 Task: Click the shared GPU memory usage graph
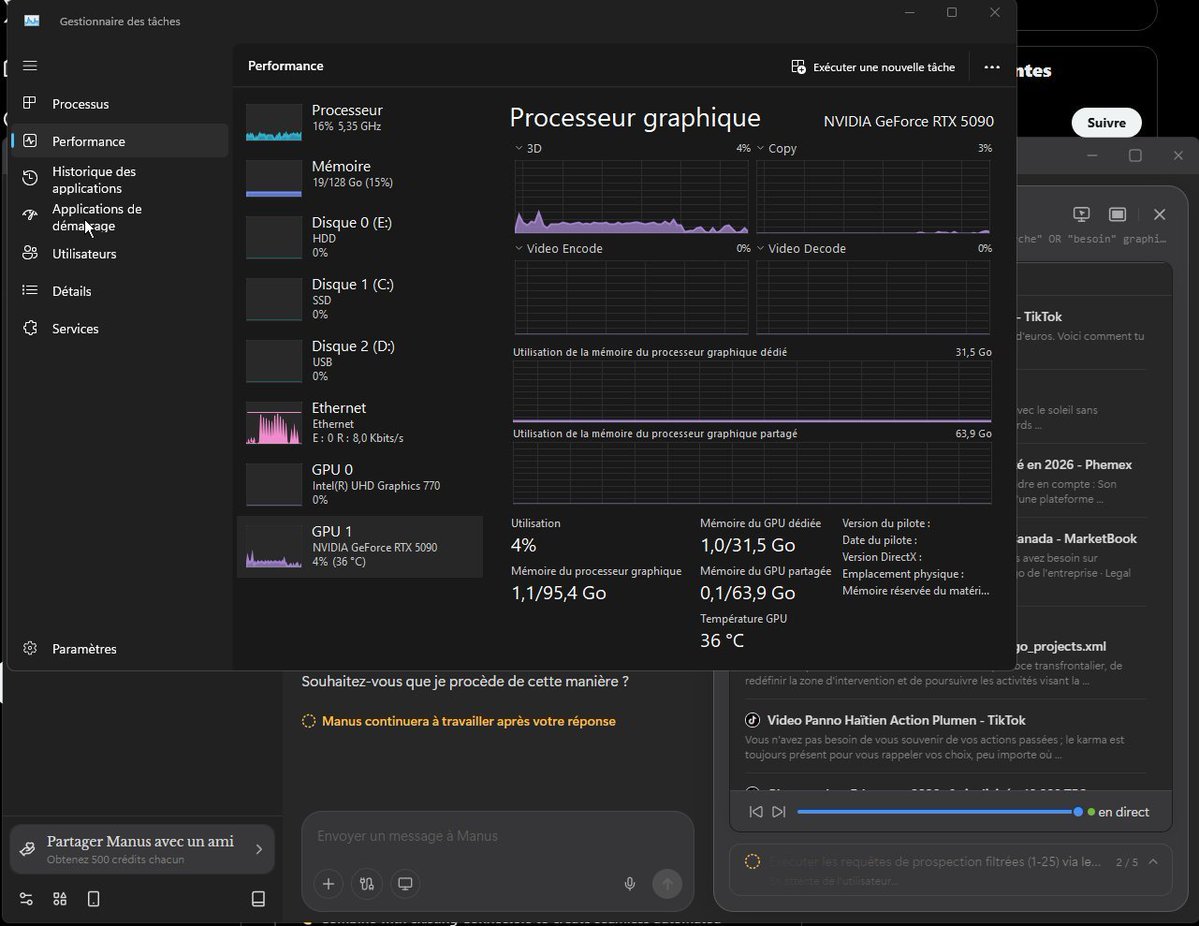pyautogui.click(x=752, y=473)
